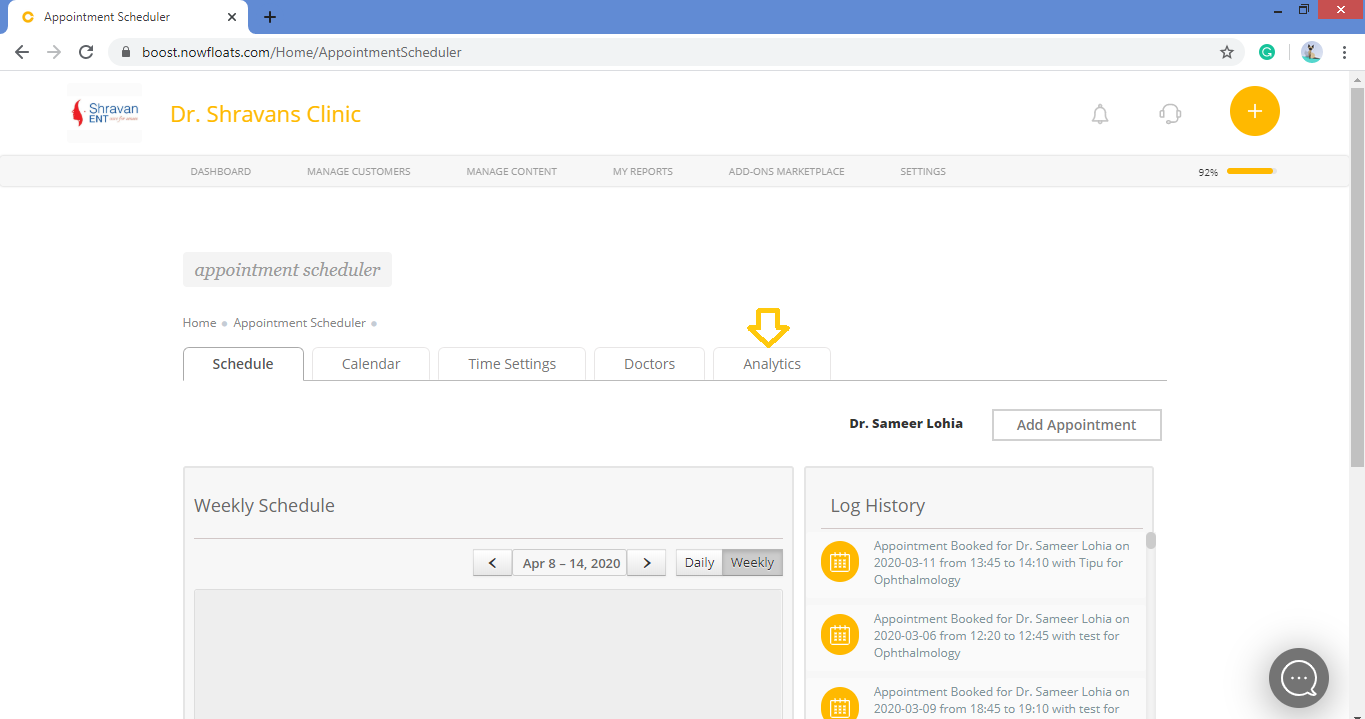Click the headset support icon

(x=1168, y=113)
